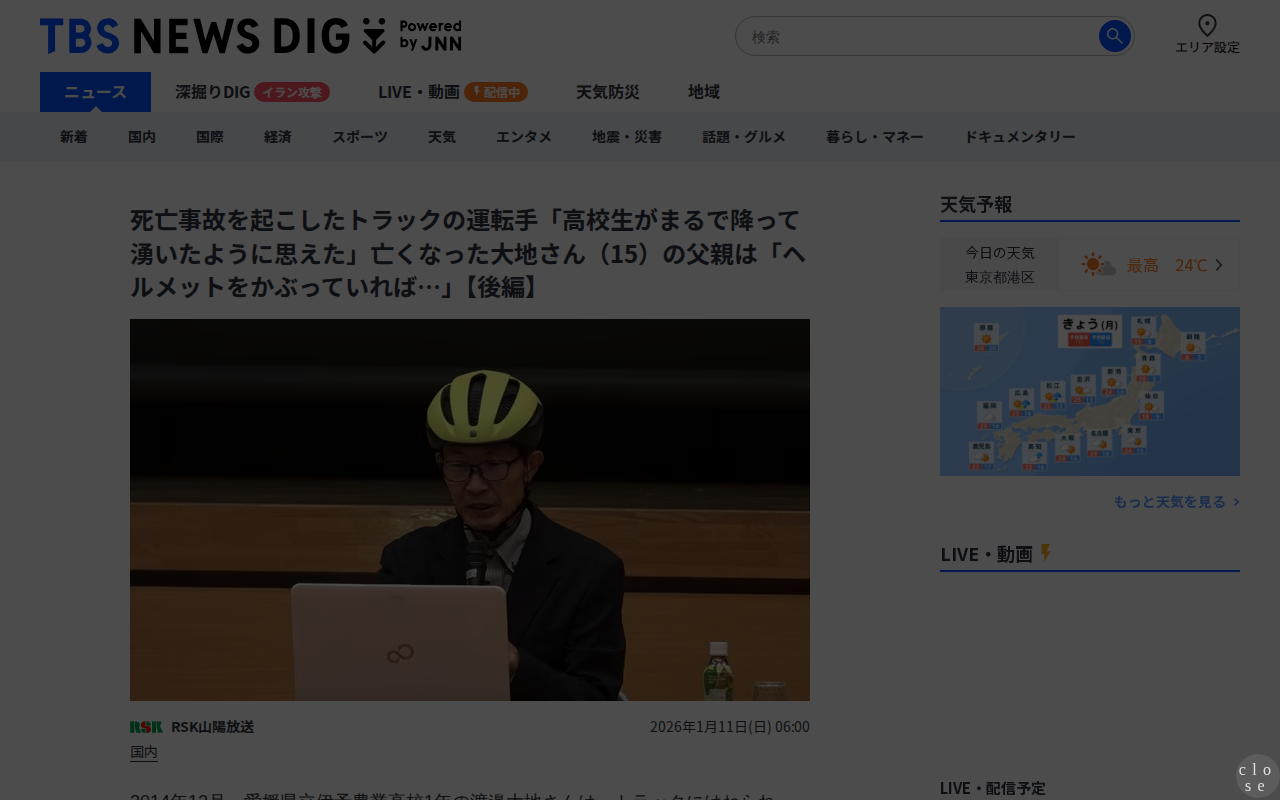Click the 配信中 live badge
Viewport: 1280px width, 800px height.
tap(496, 92)
